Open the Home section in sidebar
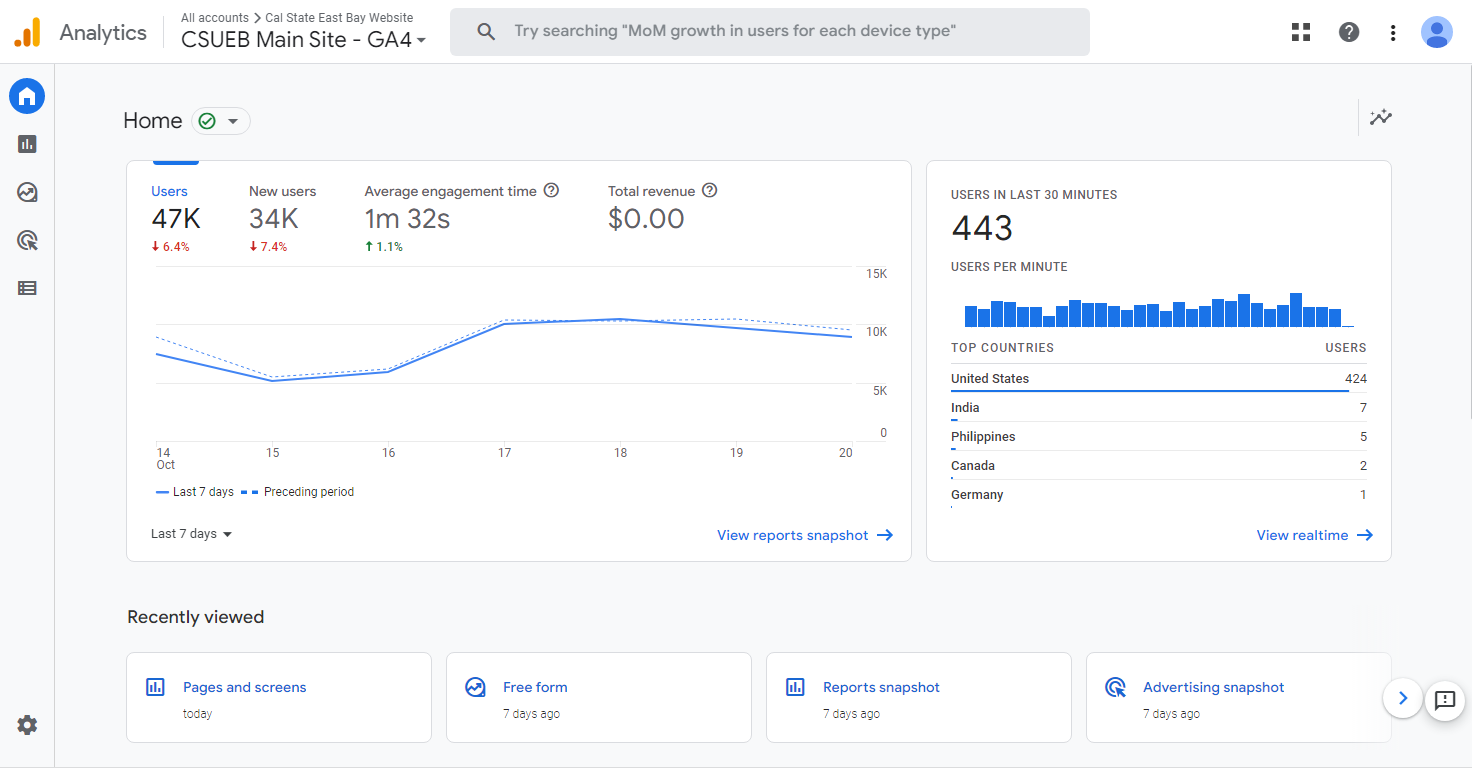1472x773 pixels. coord(27,96)
